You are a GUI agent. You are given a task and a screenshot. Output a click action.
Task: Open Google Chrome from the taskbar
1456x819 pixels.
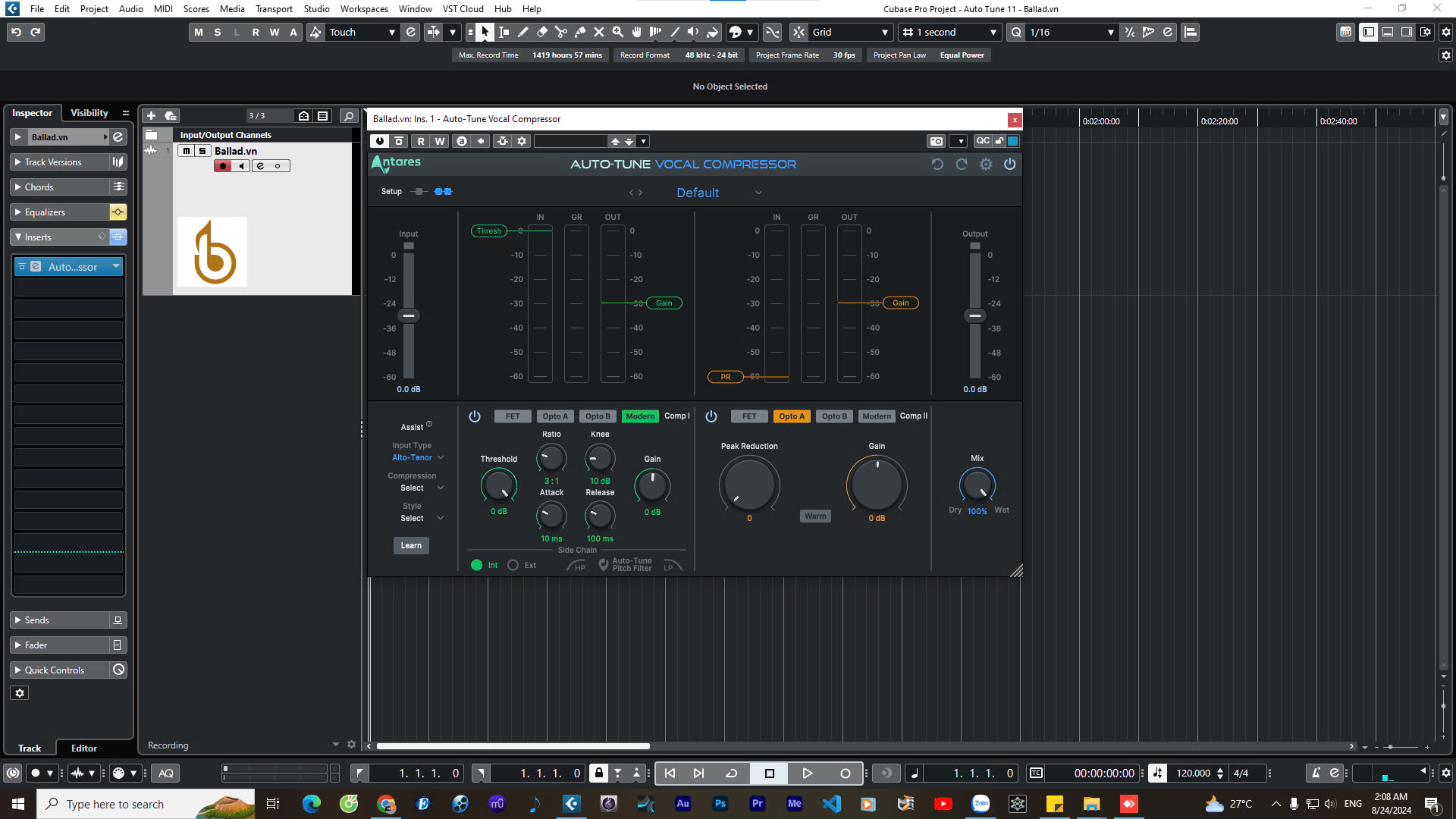tap(386, 804)
